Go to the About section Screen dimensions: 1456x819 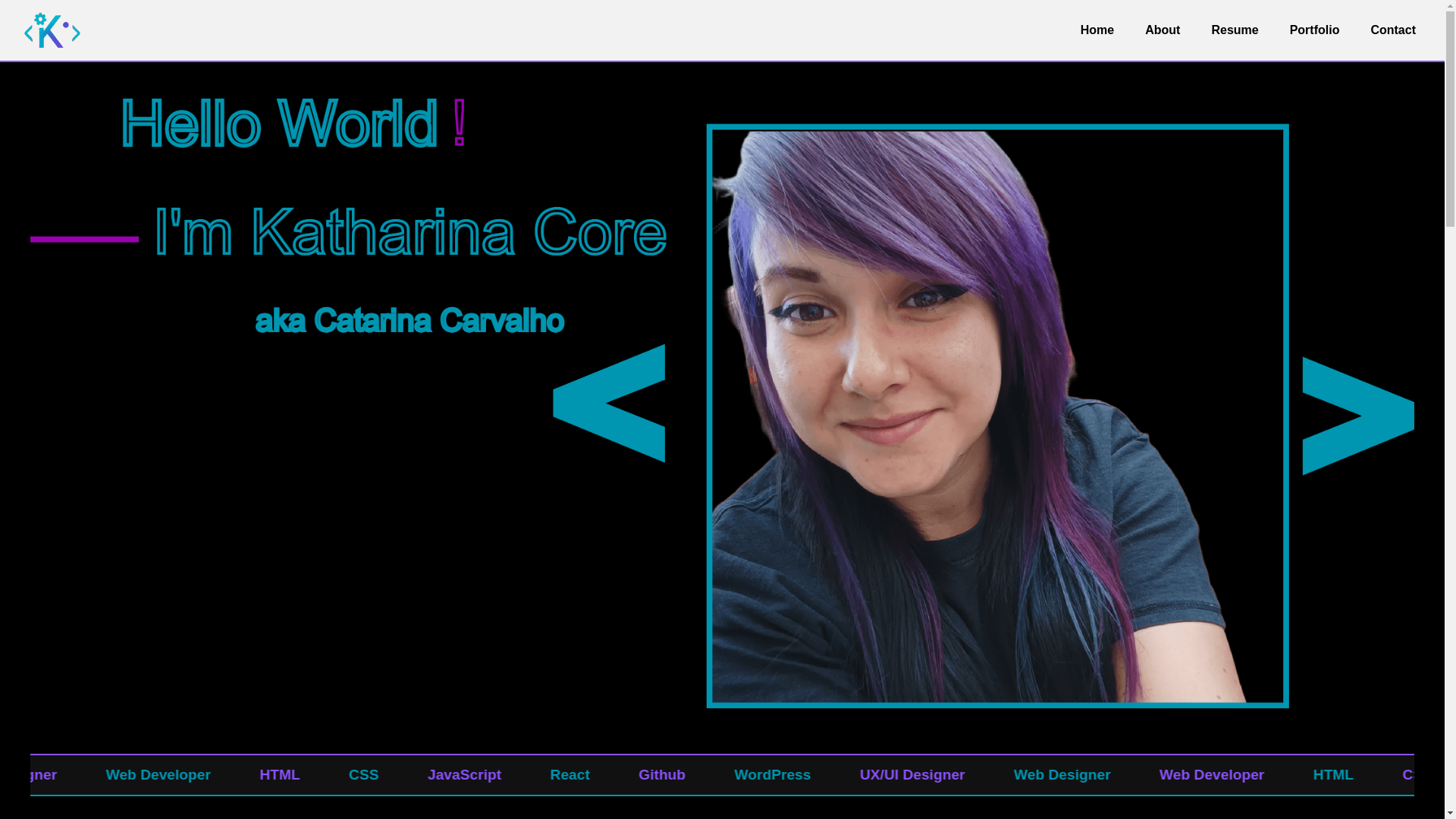[x=1162, y=30]
